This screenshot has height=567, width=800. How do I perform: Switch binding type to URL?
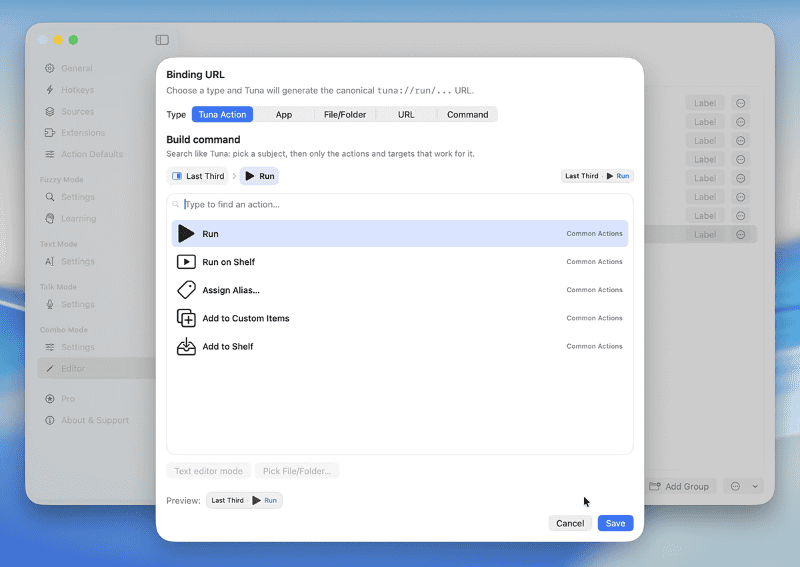[x=406, y=114]
